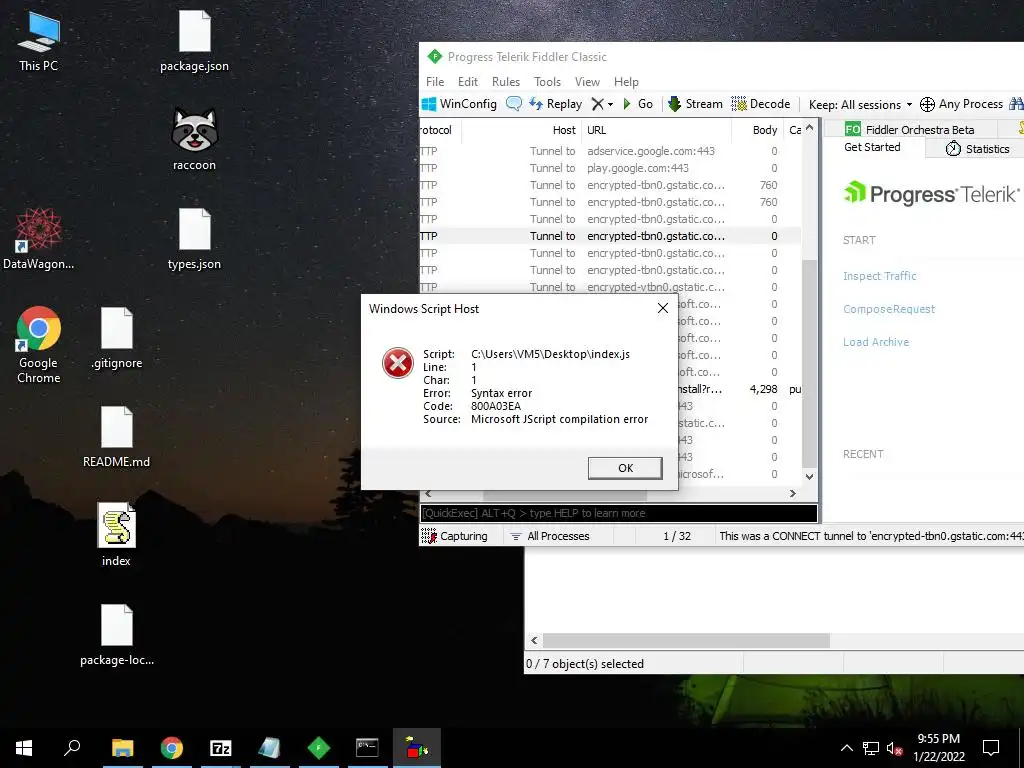Open Rules menu in Fiddler
The width and height of the screenshot is (1024, 768).
506,82
